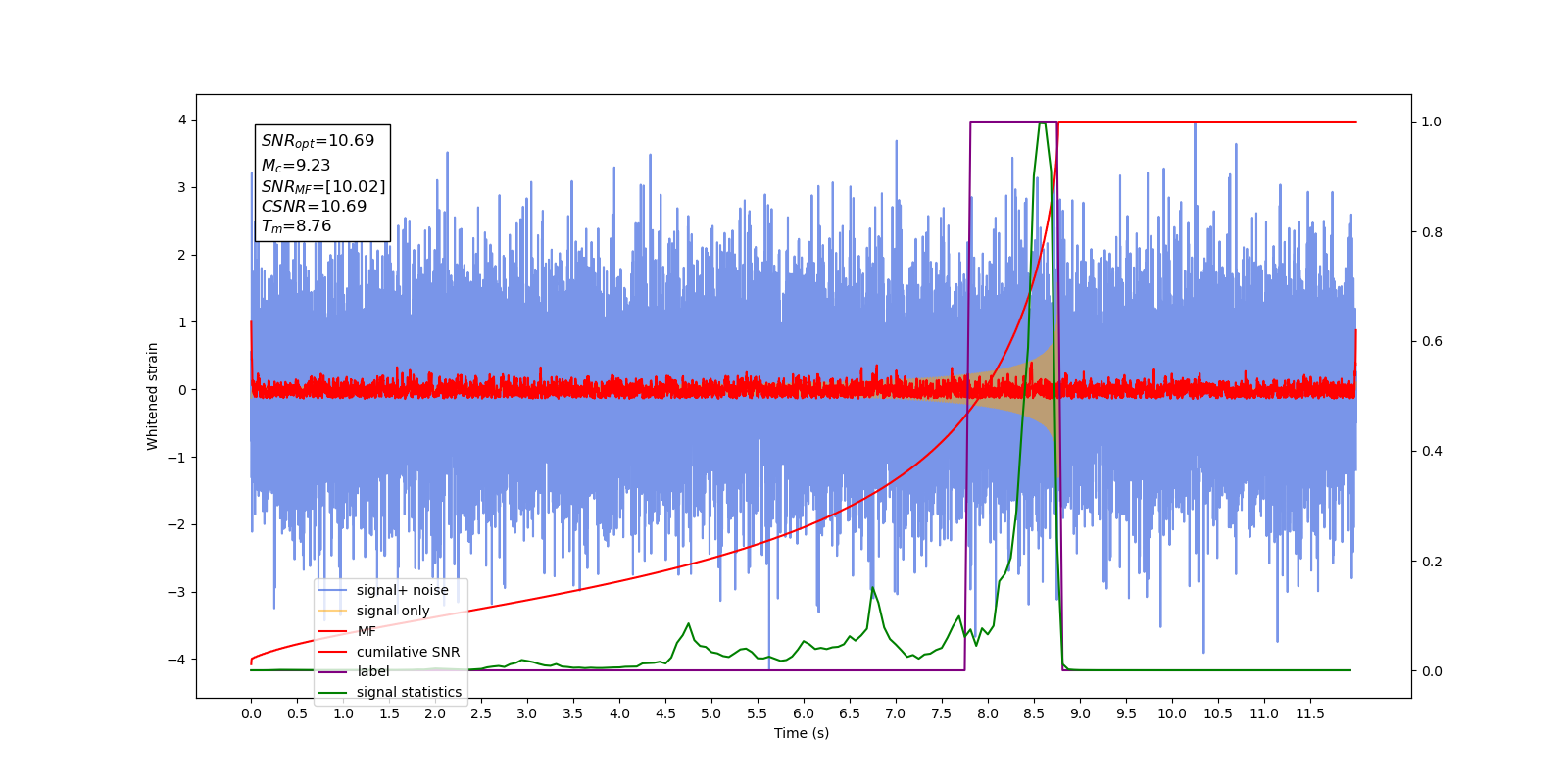The height and width of the screenshot is (784, 1568).
Task: Click the 5.5 tick on time axis
Action: tap(758, 713)
